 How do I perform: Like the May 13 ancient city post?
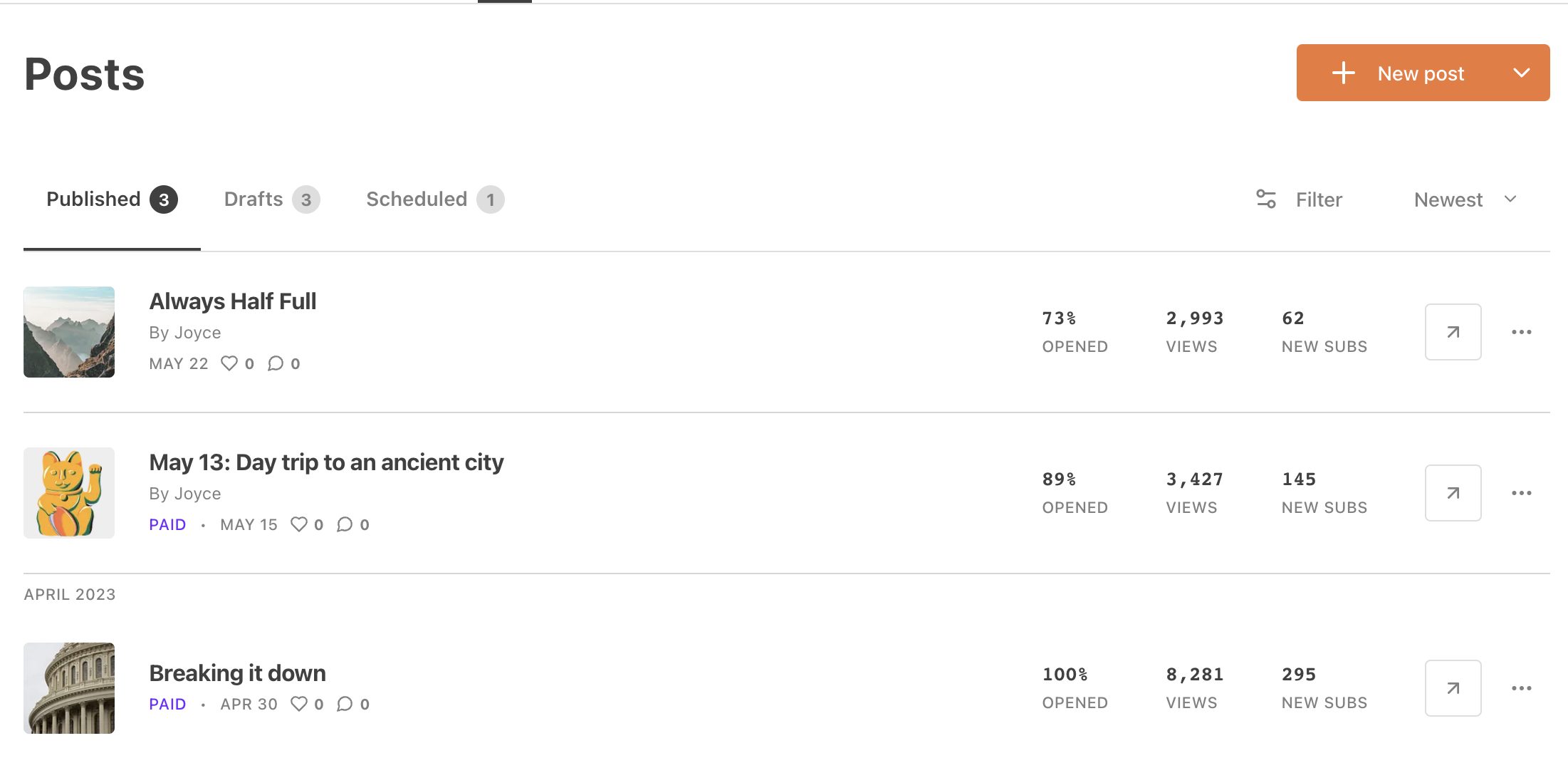pyautogui.click(x=299, y=524)
